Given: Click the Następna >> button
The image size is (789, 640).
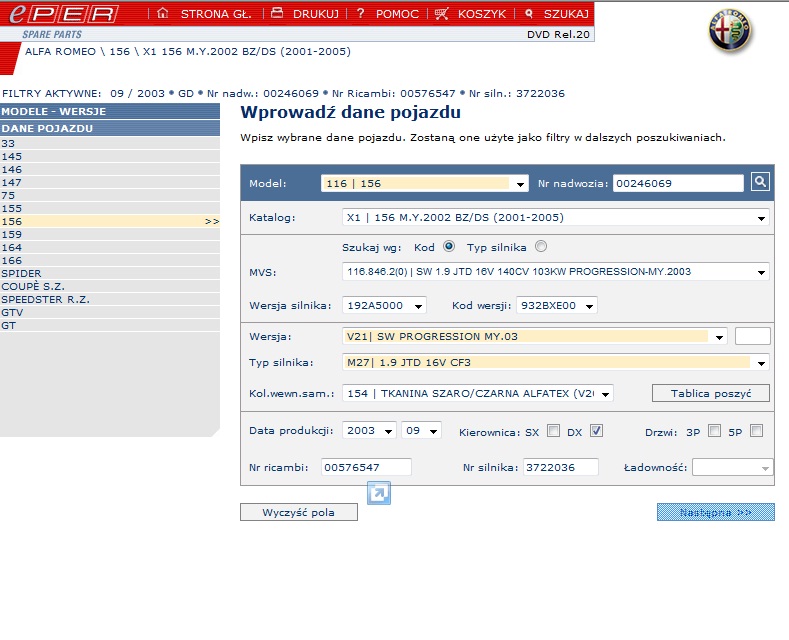Looking at the screenshot, I should (x=716, y=512).
